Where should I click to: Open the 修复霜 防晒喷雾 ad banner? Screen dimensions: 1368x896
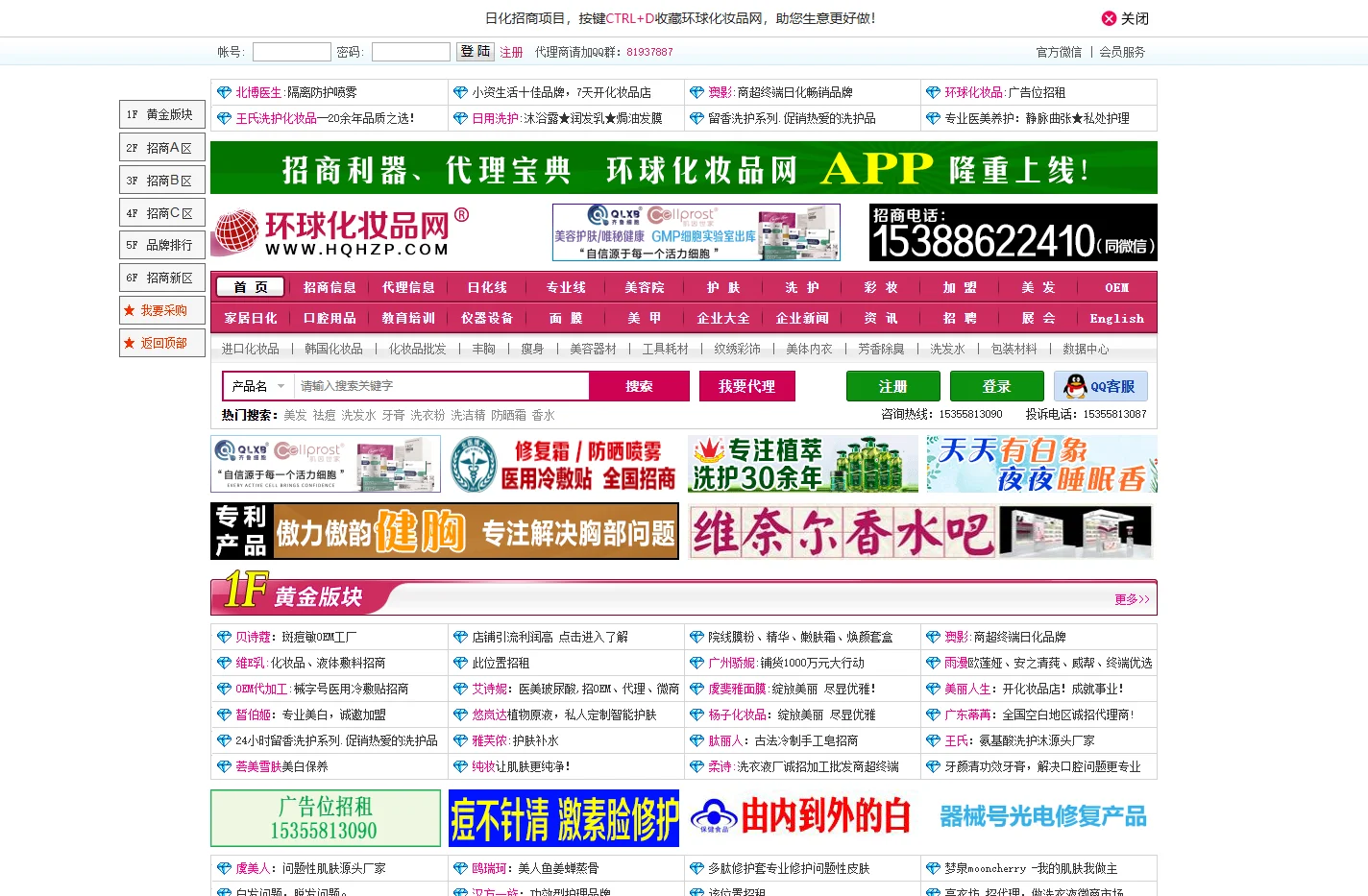564,464
